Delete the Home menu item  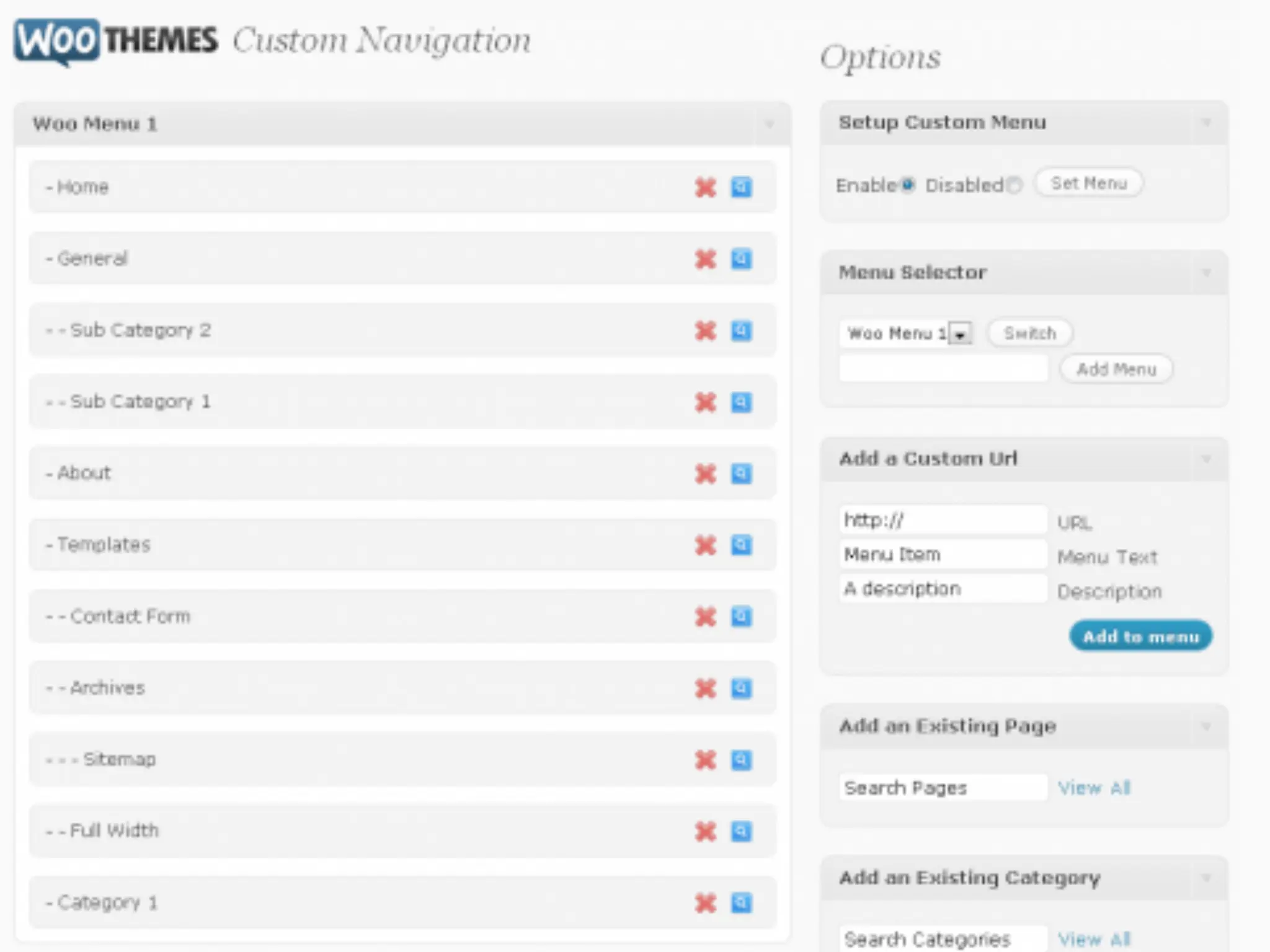coord(705,187)
